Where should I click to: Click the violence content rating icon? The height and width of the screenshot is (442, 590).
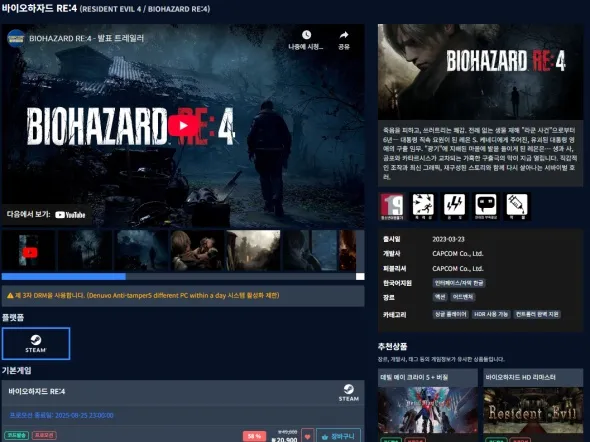point(423,206)
